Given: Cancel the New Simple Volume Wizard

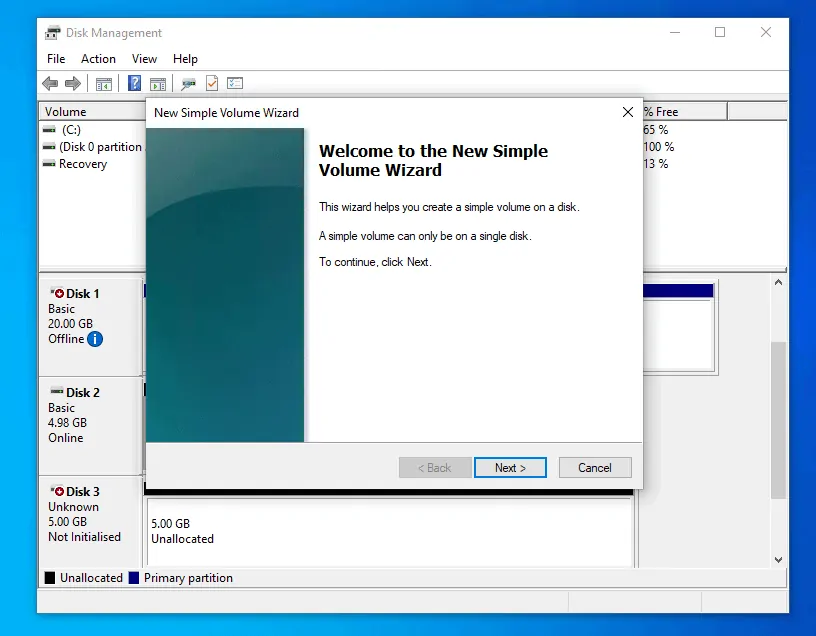Looking at the screenshot, I should tap(595, 467).
